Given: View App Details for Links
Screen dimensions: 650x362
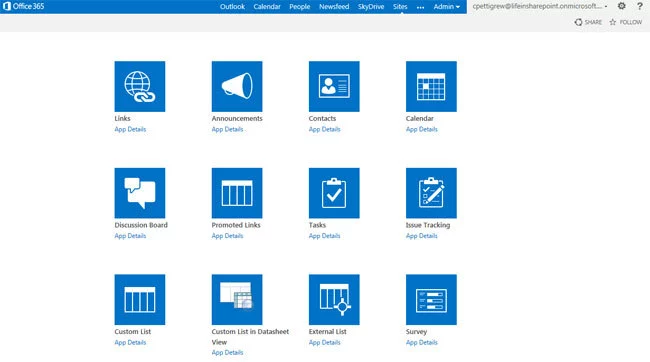Looking at the screenshot, I should (x=130, y=129).
